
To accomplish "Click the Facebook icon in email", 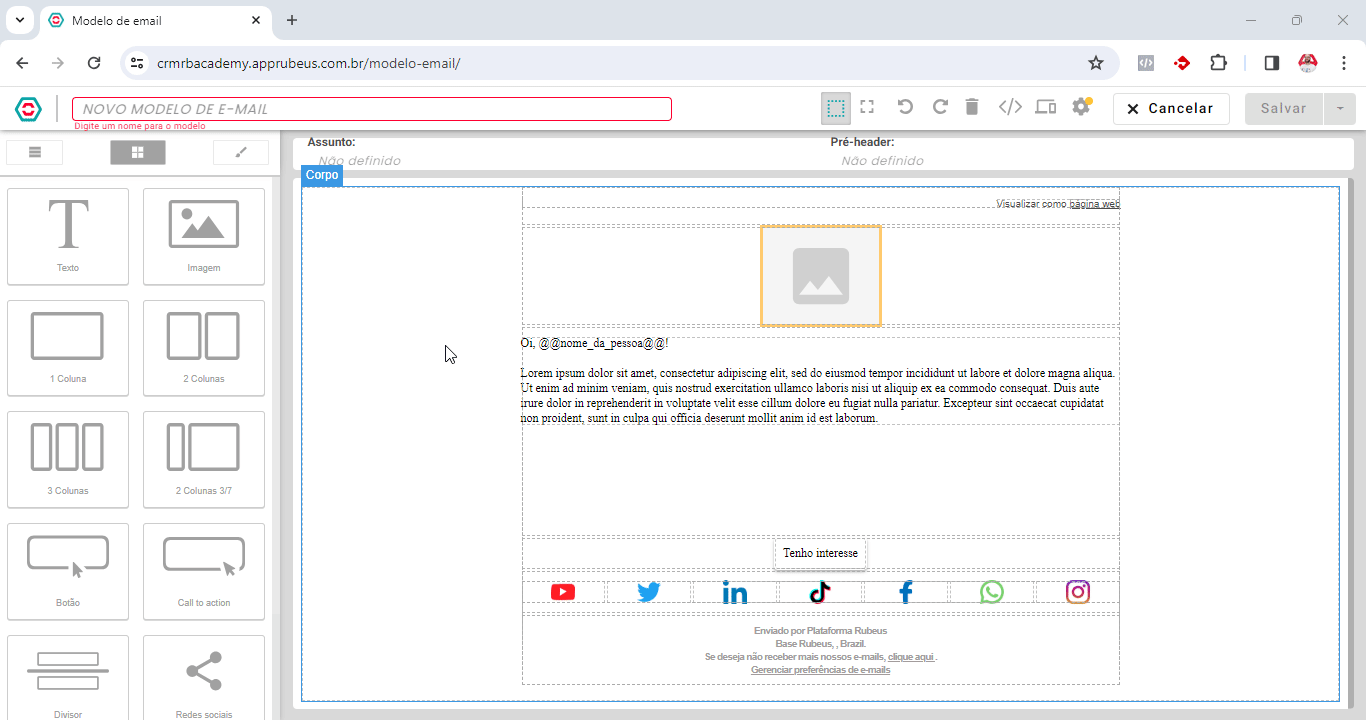I will pos(906,592).
